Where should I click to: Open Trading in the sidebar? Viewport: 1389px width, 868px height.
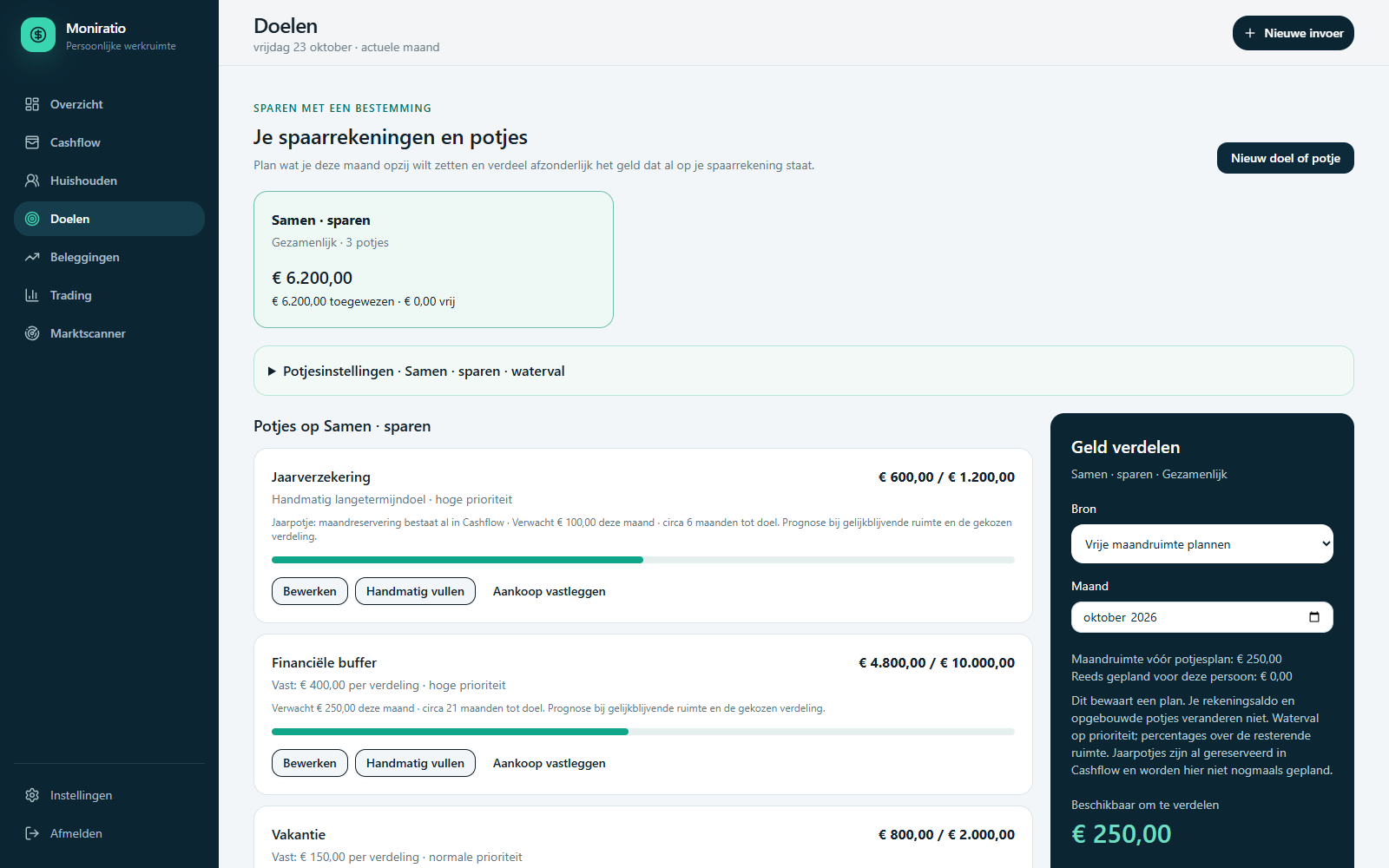pyautogui.click(x=109, y=295)
